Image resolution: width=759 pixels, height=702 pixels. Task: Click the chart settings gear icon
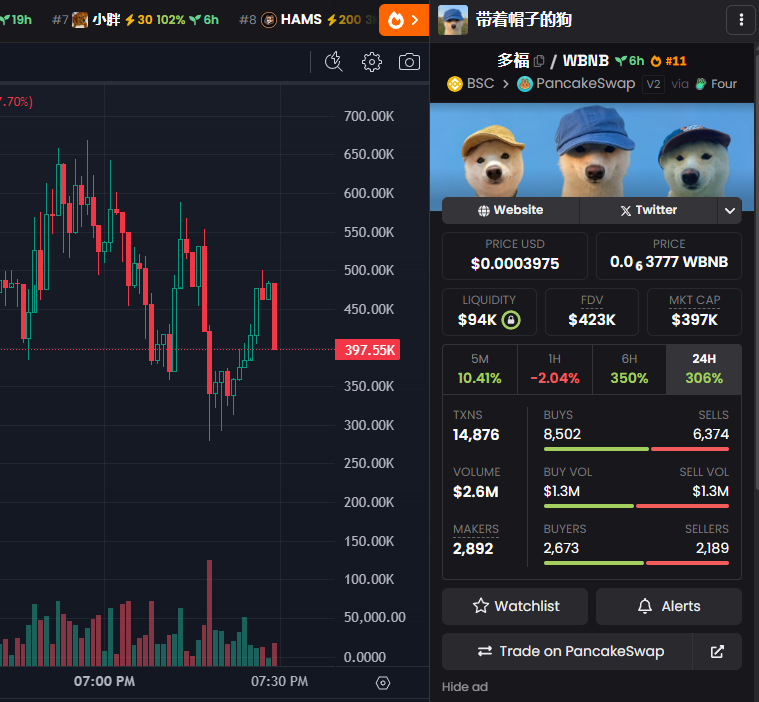coord(372,62)
